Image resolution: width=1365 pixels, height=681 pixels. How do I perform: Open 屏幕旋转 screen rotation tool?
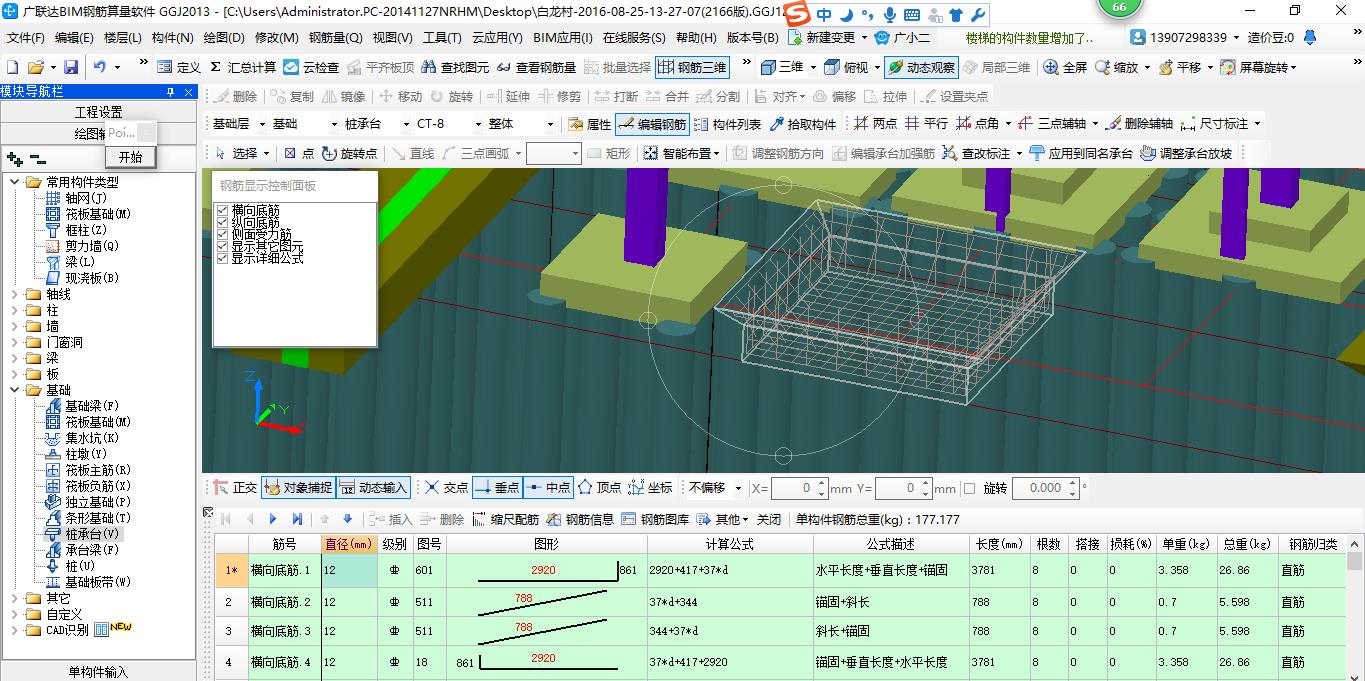coord(1254,67)
